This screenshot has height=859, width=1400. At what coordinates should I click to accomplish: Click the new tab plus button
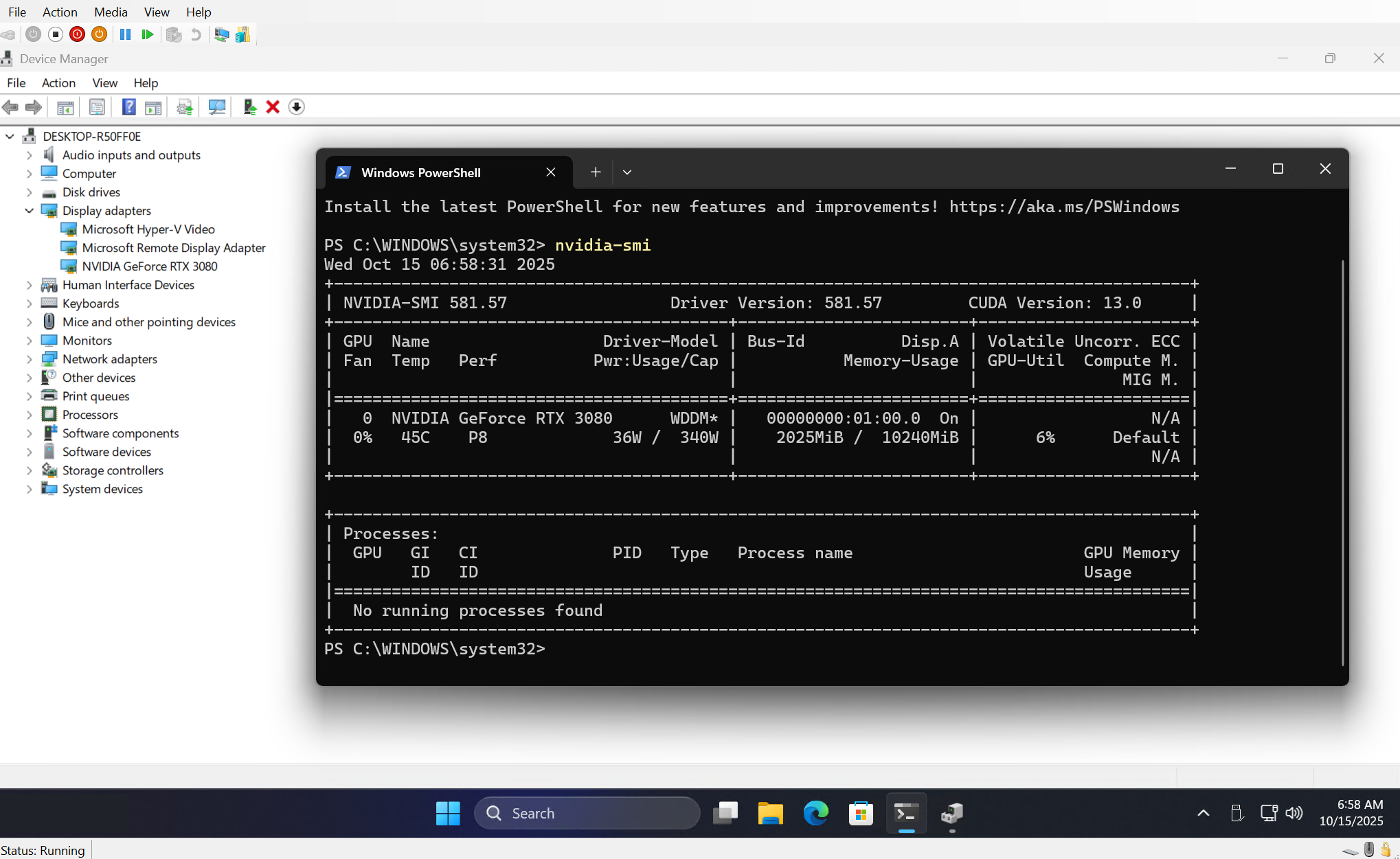[596, 172]
